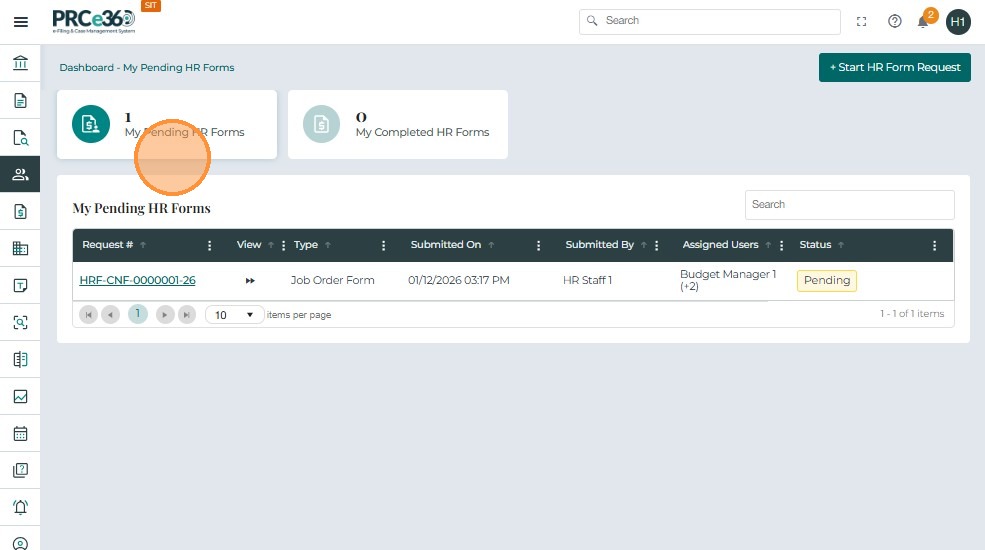Open items per page dropdown

click(234, 315)
